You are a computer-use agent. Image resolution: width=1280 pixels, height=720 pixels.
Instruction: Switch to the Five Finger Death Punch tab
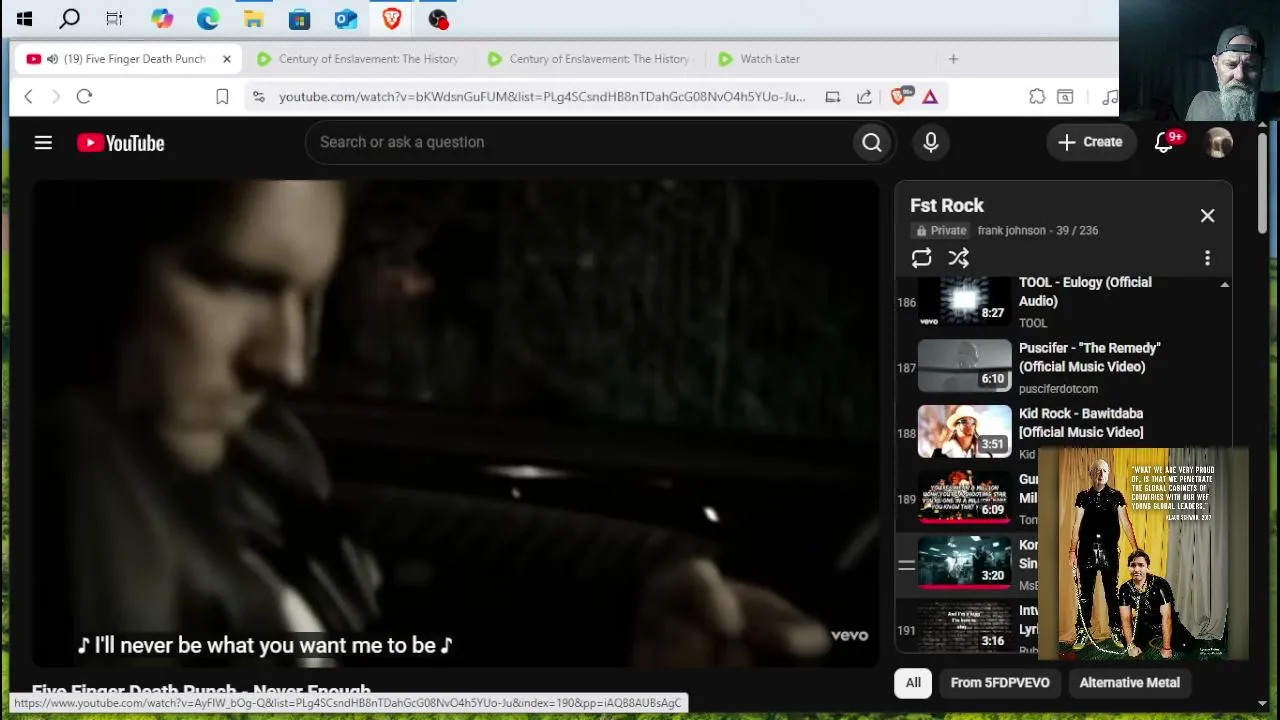pyautogui.click(x=128, y=59)
